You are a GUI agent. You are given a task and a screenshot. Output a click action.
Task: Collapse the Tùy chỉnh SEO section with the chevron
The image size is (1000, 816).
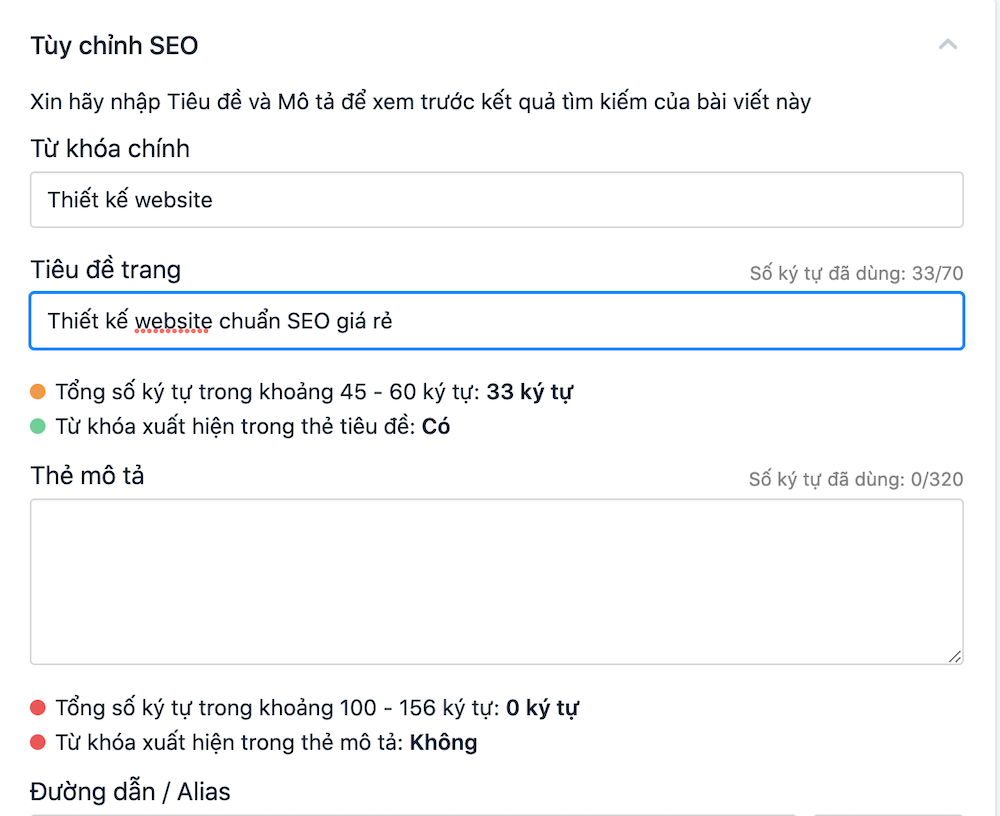coord(948,45)
